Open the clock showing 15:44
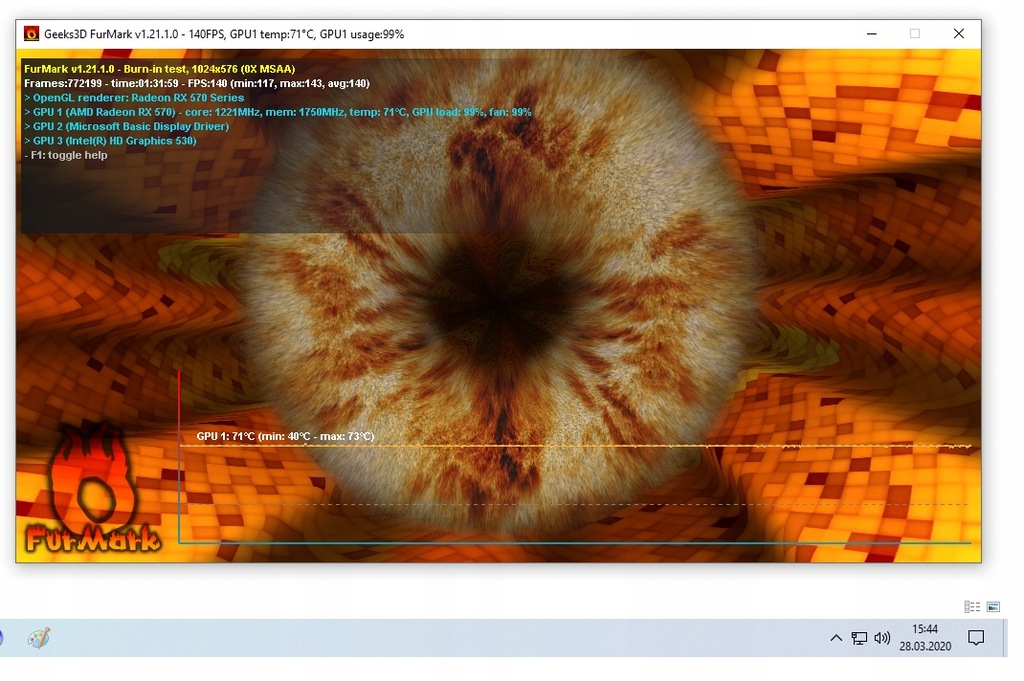Viewport: 1024px width, 681px height. coord(925,629)
